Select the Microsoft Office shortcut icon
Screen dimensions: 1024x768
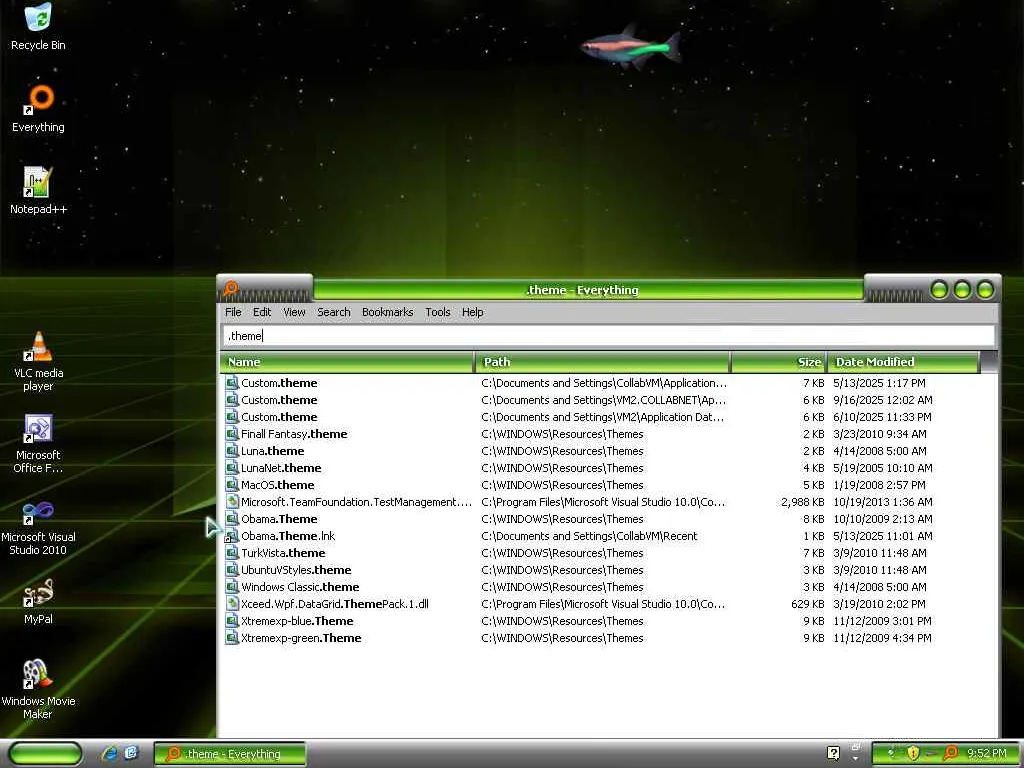coord(38,443)
